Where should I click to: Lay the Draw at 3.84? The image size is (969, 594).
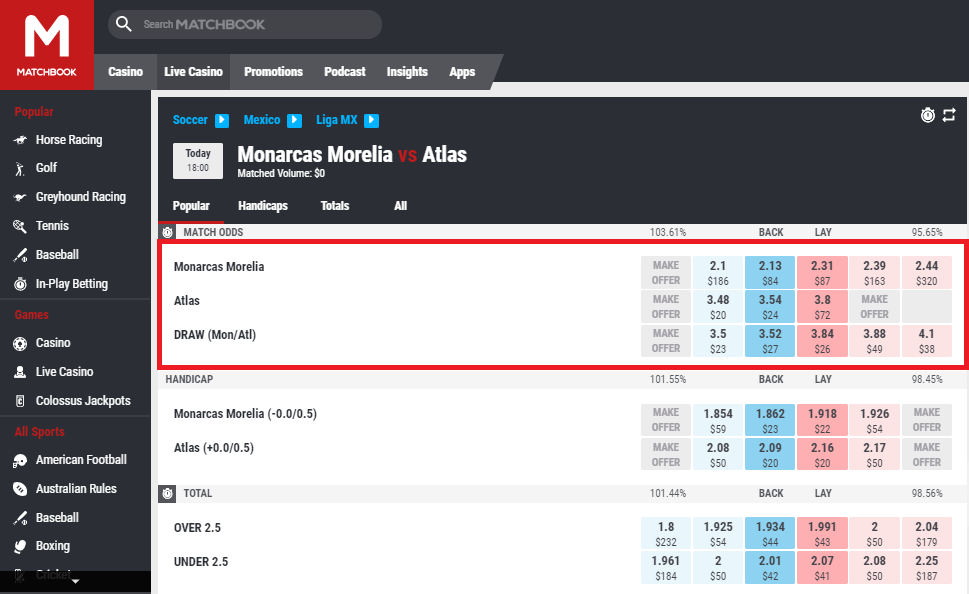point(822,341)
